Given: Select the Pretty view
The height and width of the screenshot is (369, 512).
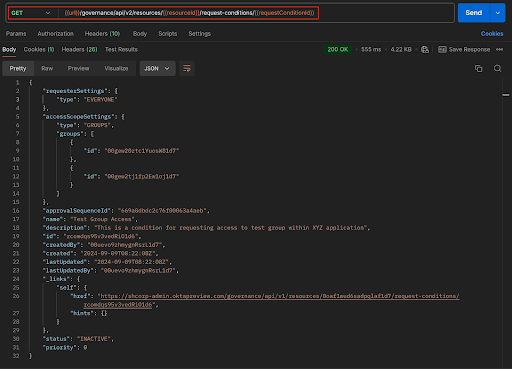Looking at the screenshot, I should click(18, 68).
